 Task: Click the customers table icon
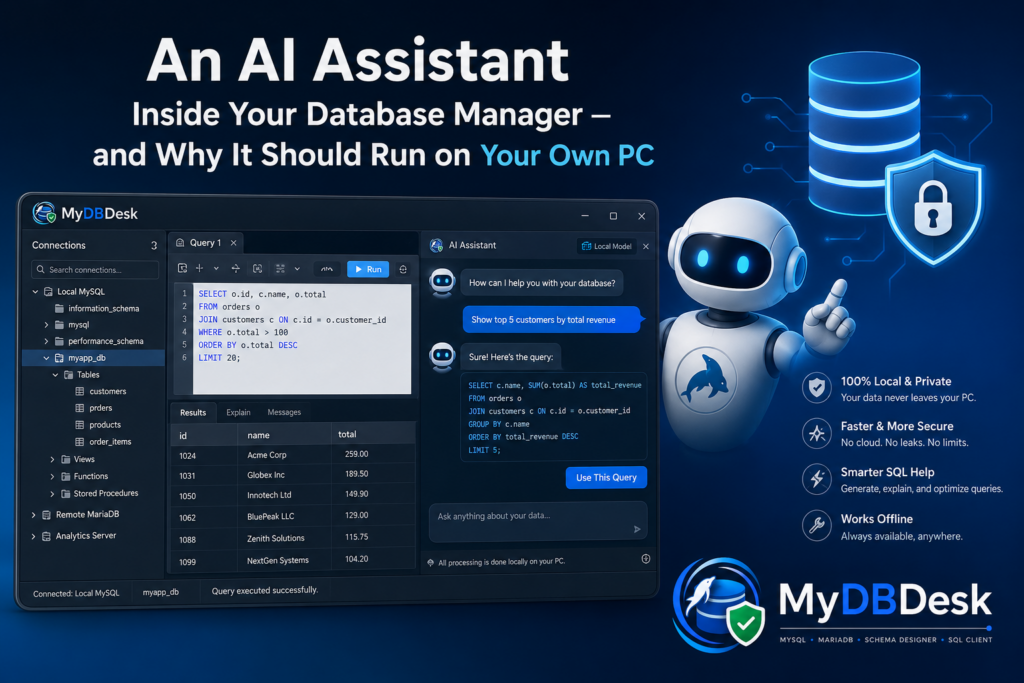(x=80, y=391)
